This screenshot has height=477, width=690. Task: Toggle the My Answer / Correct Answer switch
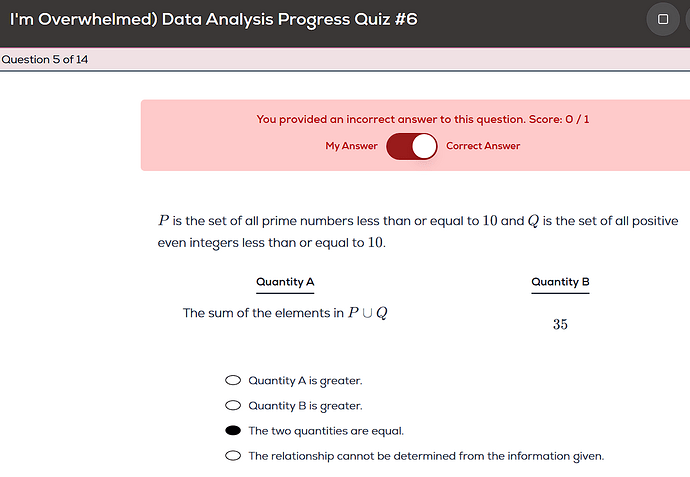[x=412, y=146]
